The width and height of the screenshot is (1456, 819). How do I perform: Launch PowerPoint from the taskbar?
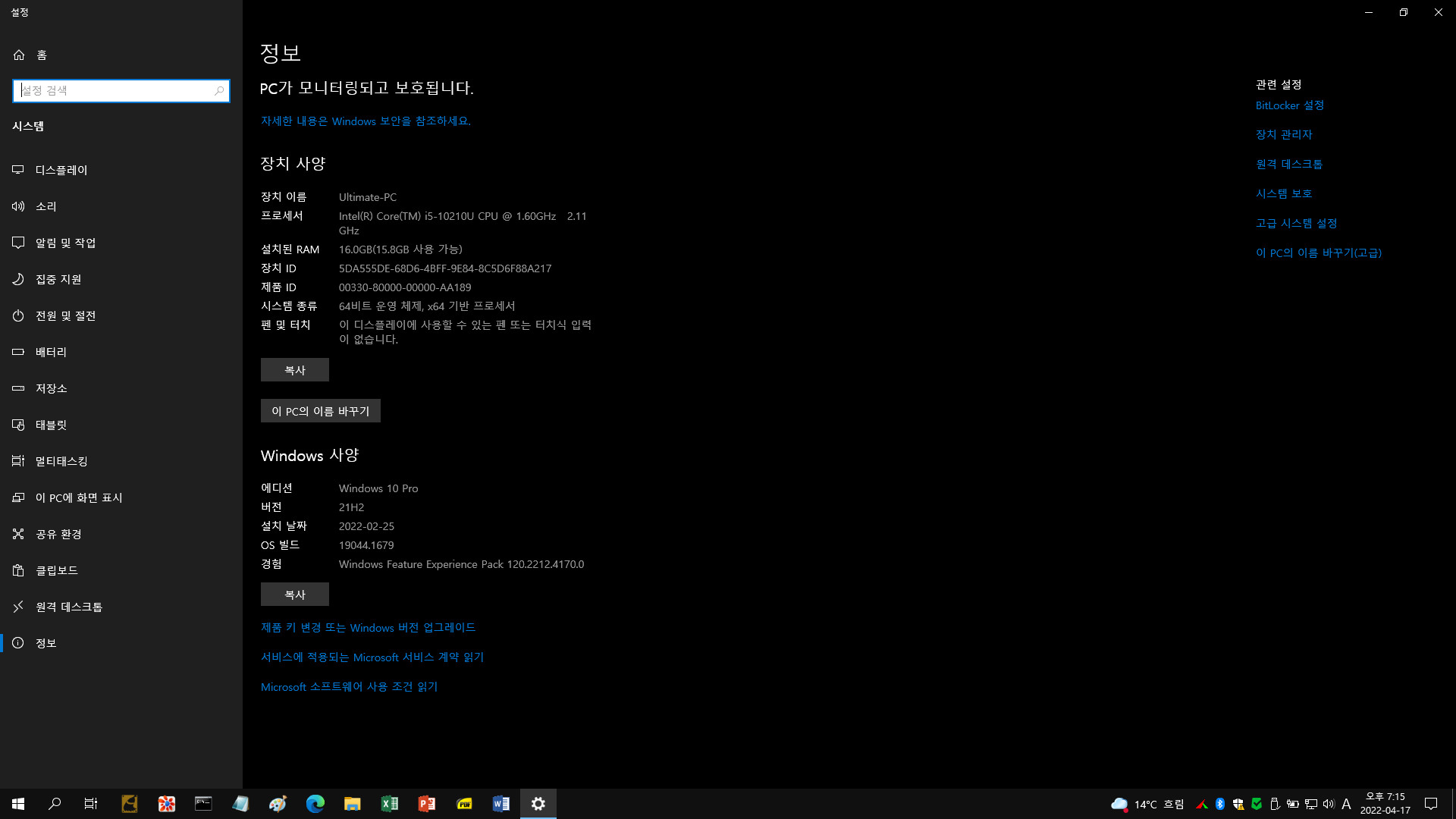426,804
